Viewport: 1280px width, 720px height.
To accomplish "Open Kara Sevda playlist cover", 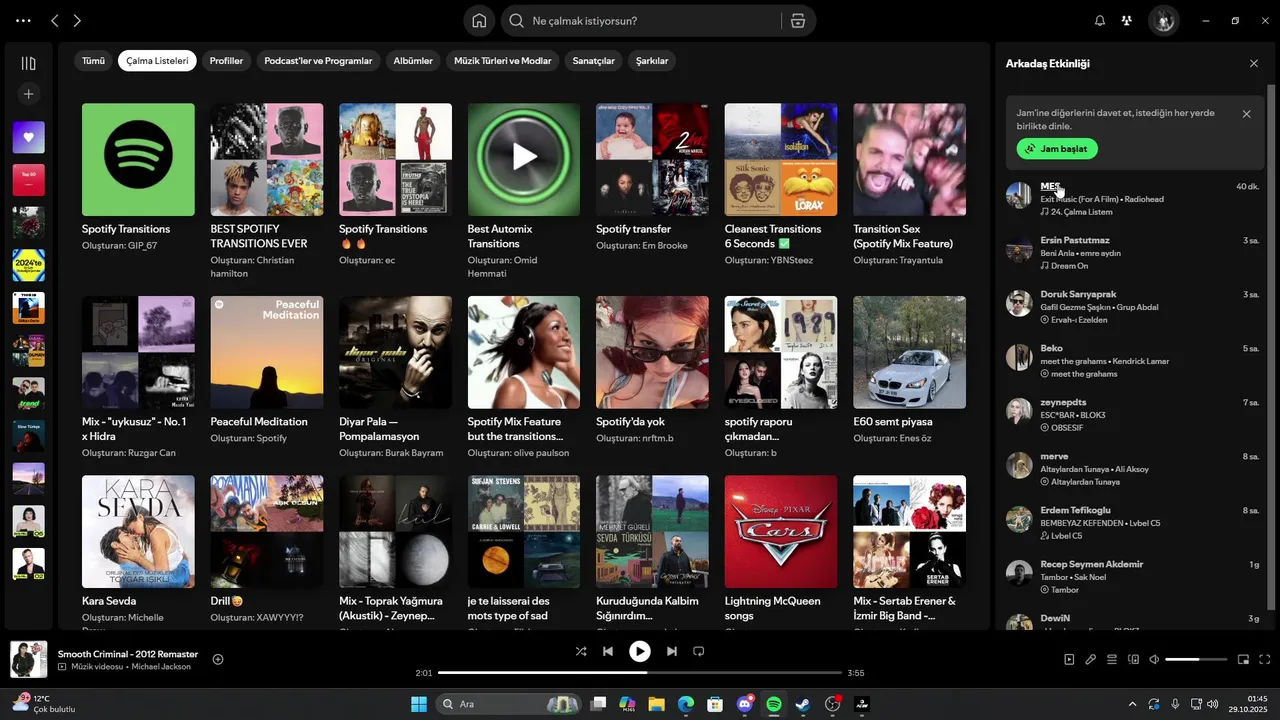I will 138,532.
